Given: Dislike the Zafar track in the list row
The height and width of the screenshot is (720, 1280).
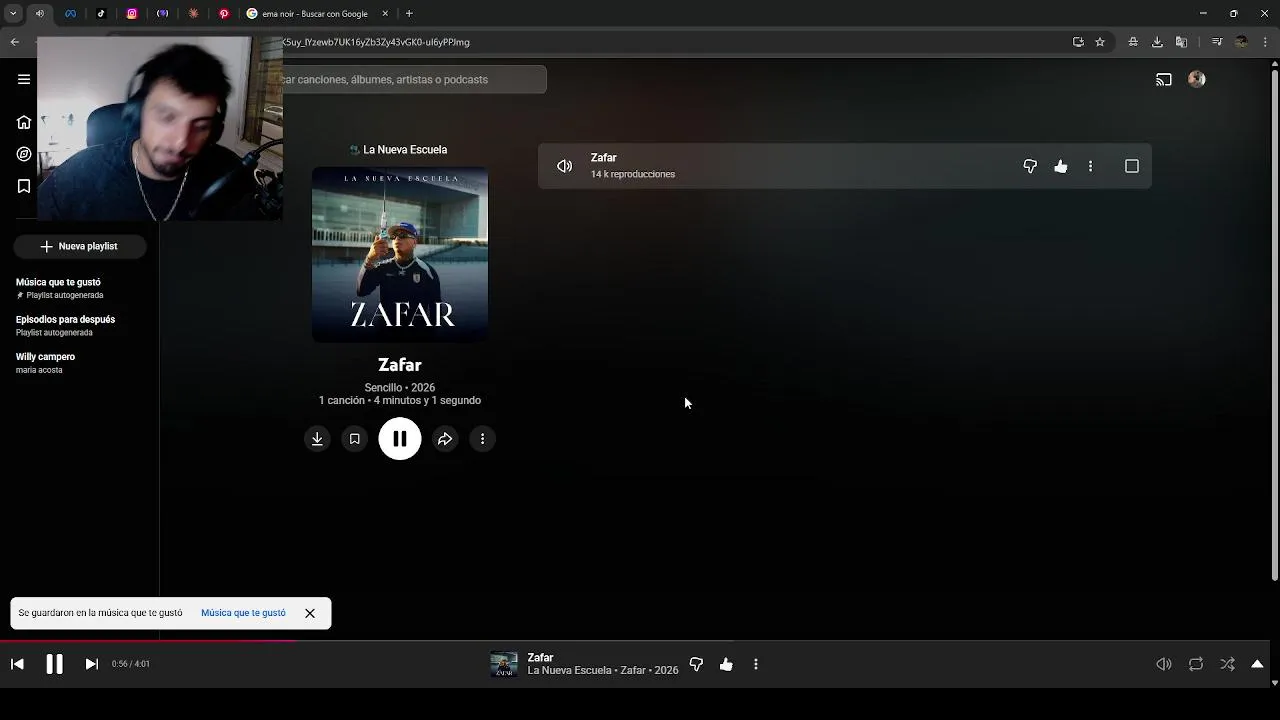Looking at the screenshot, I should click(1030, 166).
